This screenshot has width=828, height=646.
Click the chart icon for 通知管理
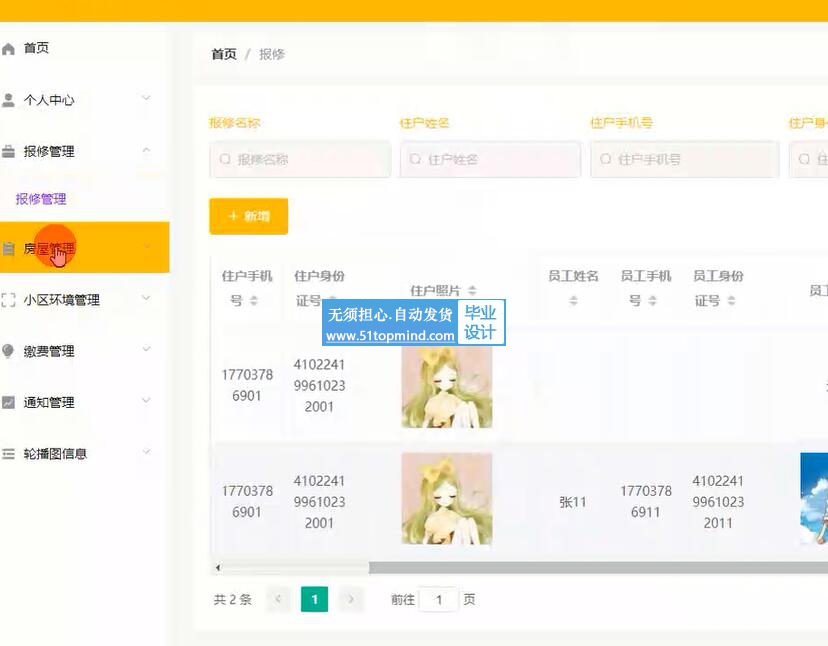(x=8, y=402)
